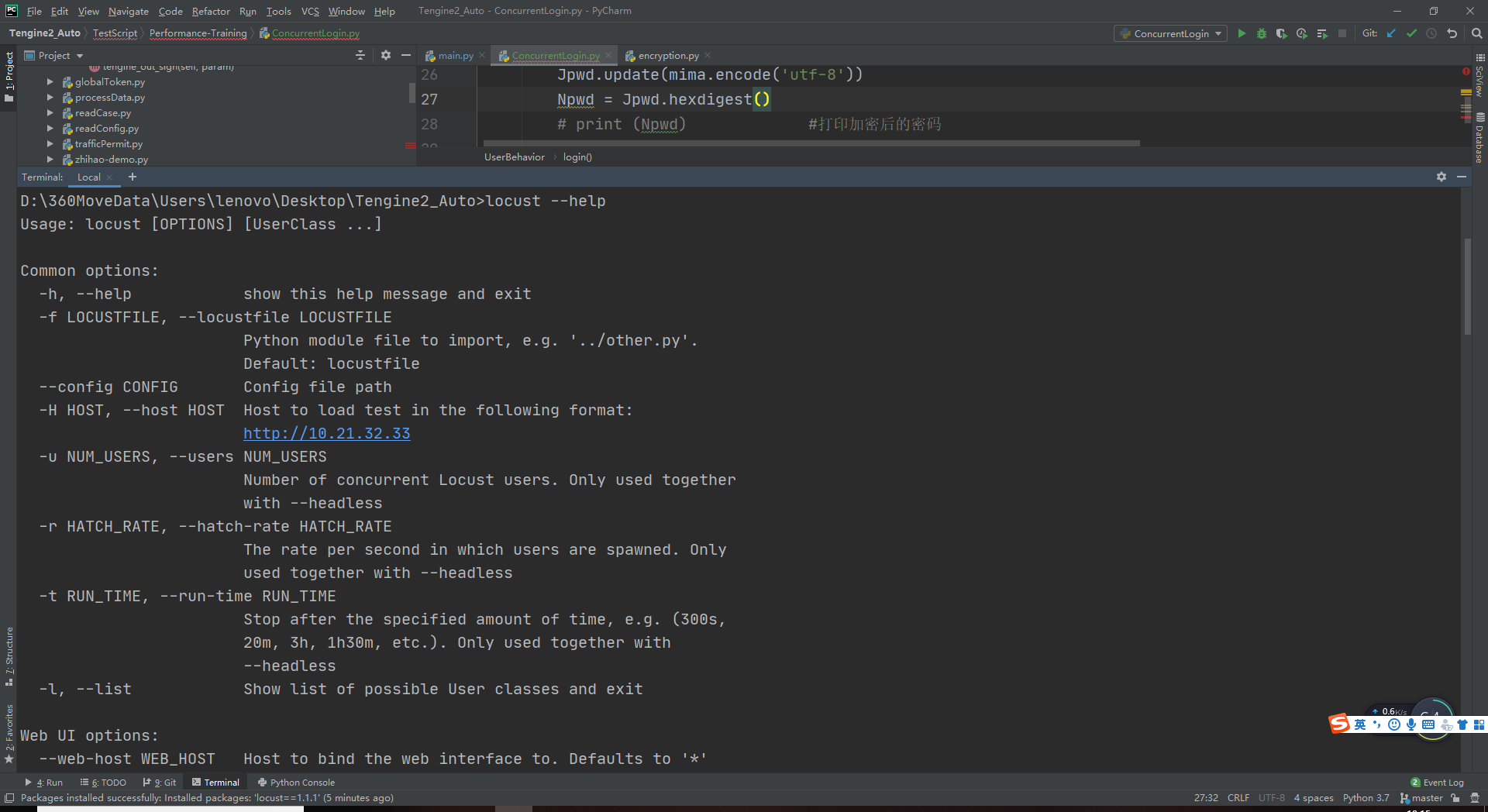This screenshot has height=812, width=1488.
Task: Hide the Terminal tool window
Action: tap(1462, 177)
